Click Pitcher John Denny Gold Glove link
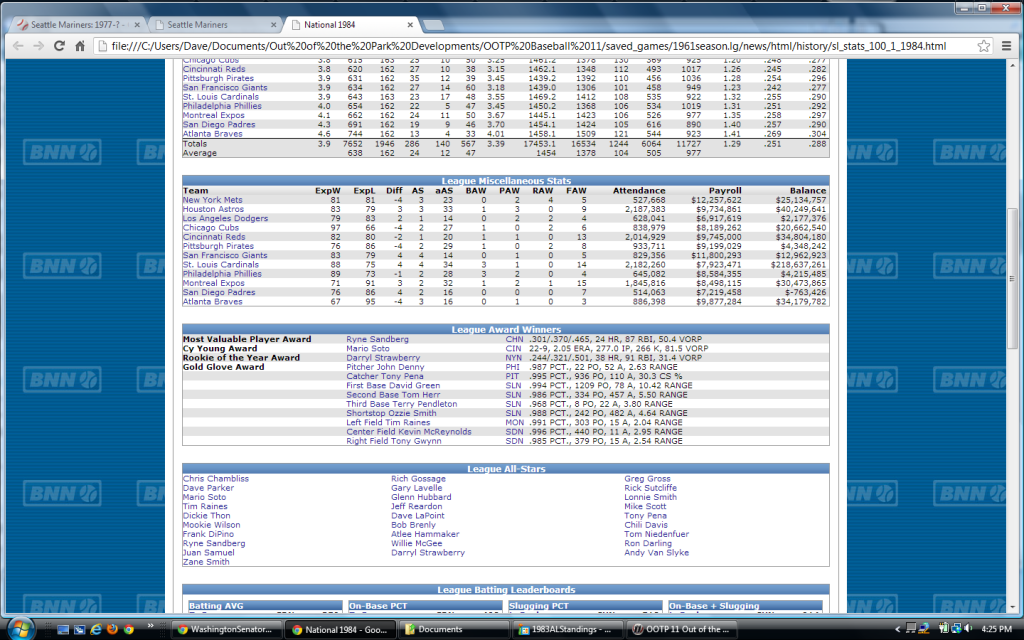Image resolution: width=1024 pixels, height=640 pixels. (x=385, y=367)
